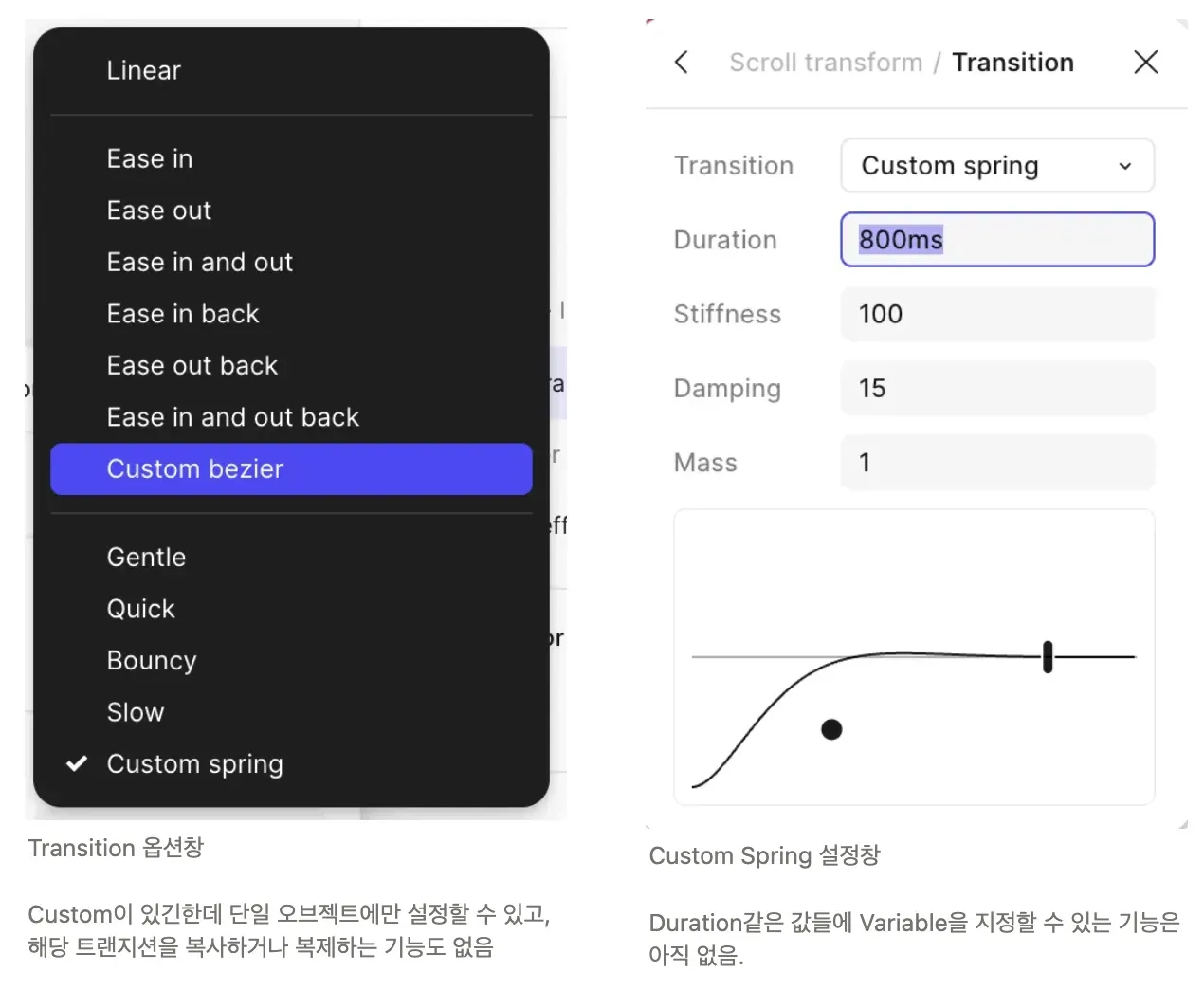Click the black dot on spring graph
1204x990 pixels.
click(831, 729)
